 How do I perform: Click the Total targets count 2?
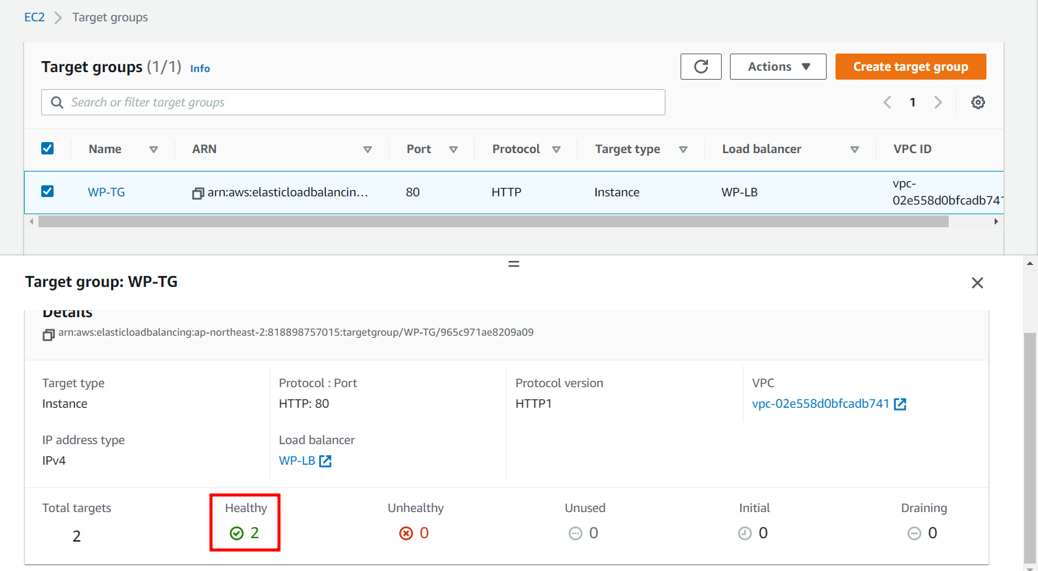(x=77, y=536)
